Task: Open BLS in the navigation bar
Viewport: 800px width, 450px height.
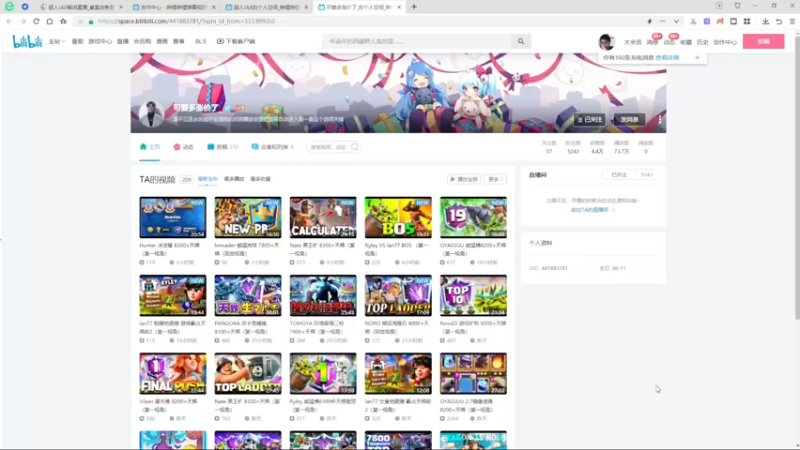Action: pos(201,41)
